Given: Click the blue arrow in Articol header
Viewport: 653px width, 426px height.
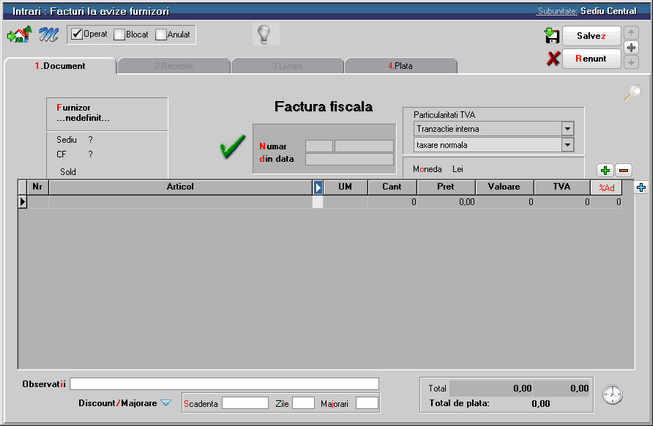Looking at the screenshot, I should pos(318,187).
